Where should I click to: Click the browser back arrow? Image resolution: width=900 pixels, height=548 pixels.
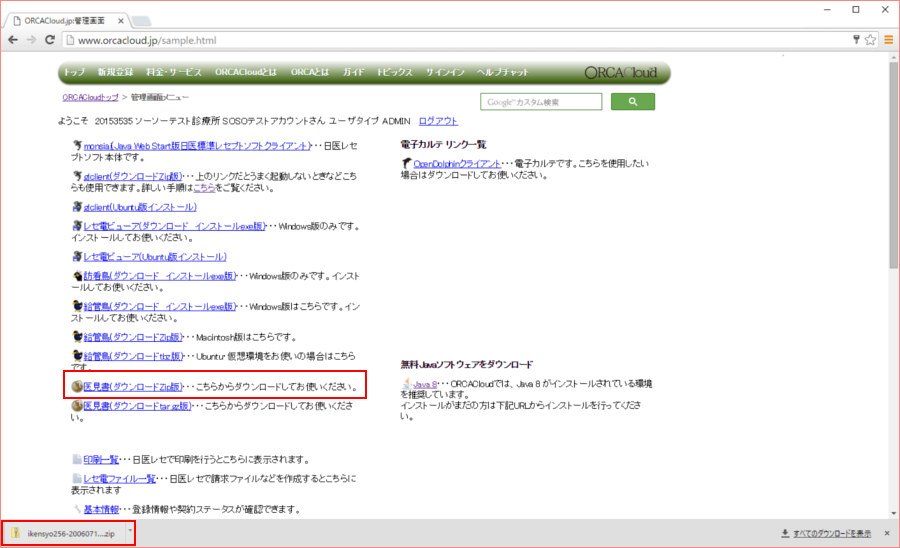[12, 40]
